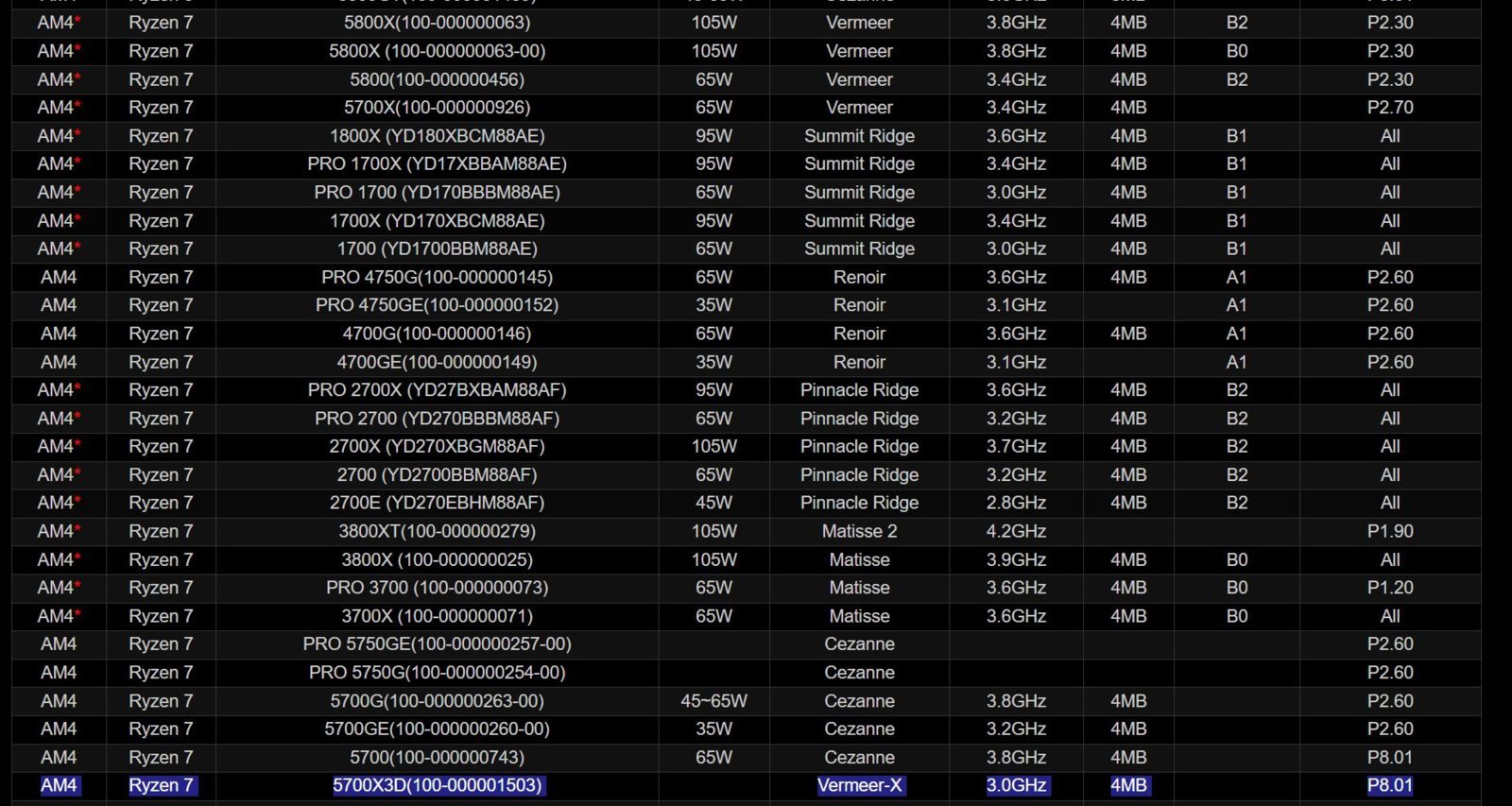Select PRO 4750GE(100-000000152) model cell
Image resolution: width=1512 pixels, height=806 pixels.
pos(437,305)
